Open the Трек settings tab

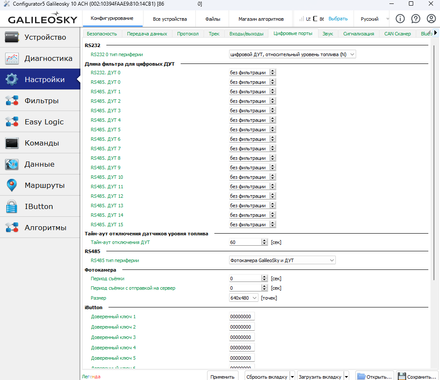click(x=214, y=34)
